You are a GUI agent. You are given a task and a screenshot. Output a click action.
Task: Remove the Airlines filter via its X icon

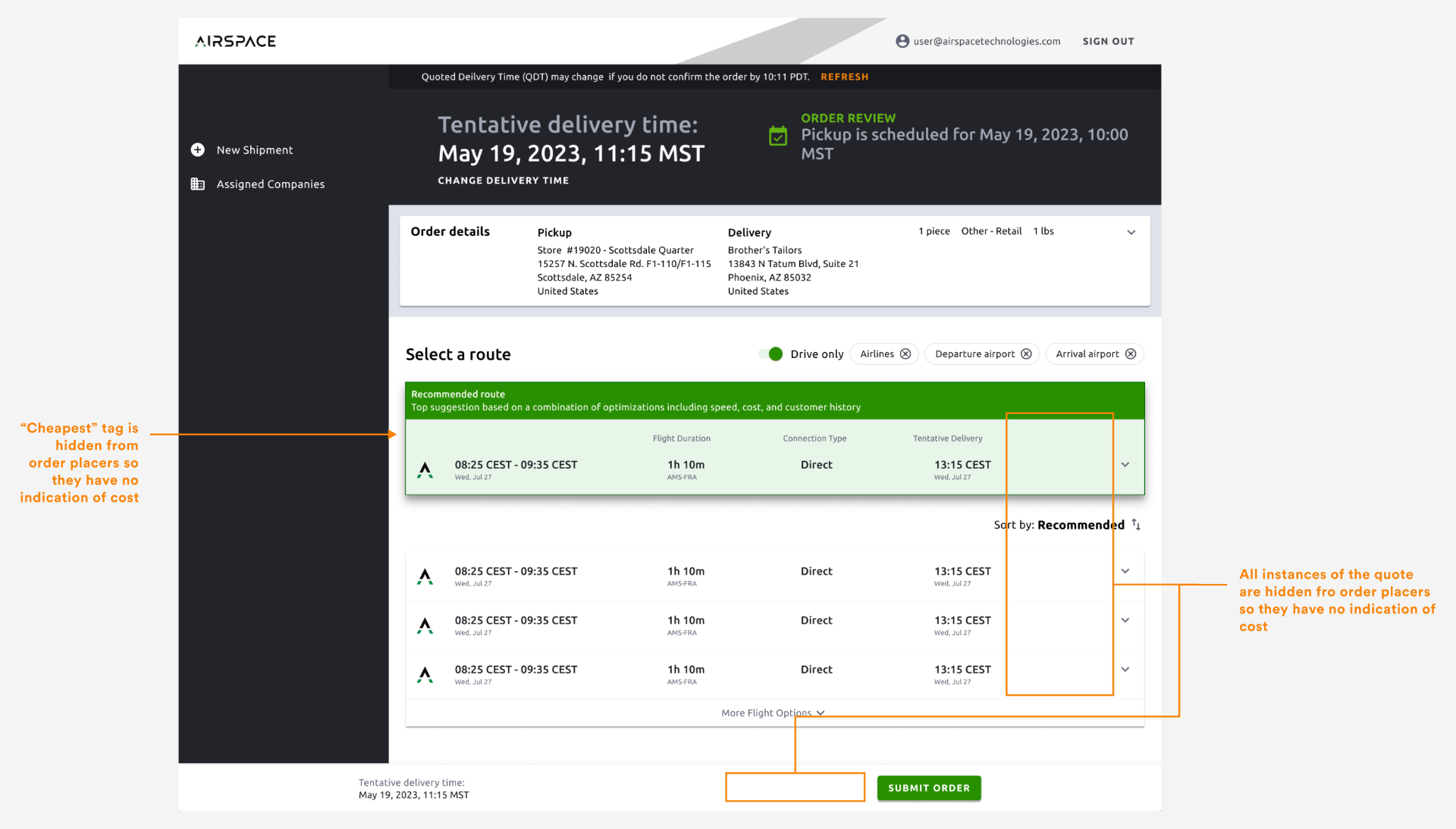click(905, 354)
